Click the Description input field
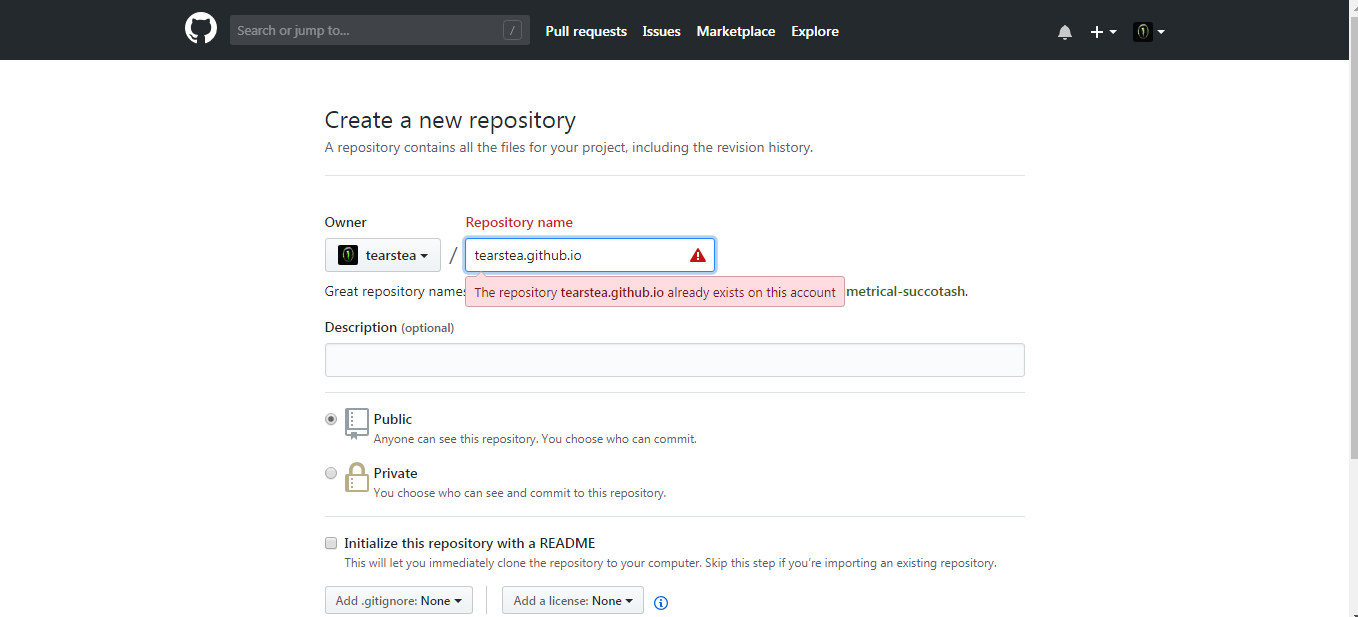This screenshot has height=617, width=1358. coord(675,360)
